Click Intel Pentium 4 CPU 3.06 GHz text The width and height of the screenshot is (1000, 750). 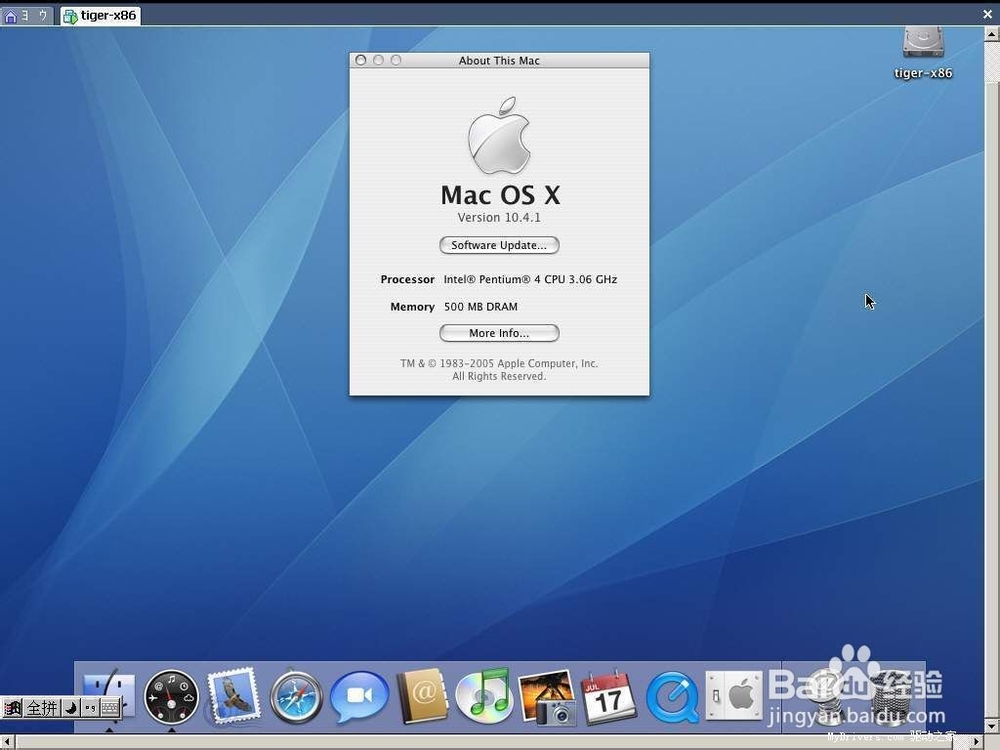click(530, 279)
